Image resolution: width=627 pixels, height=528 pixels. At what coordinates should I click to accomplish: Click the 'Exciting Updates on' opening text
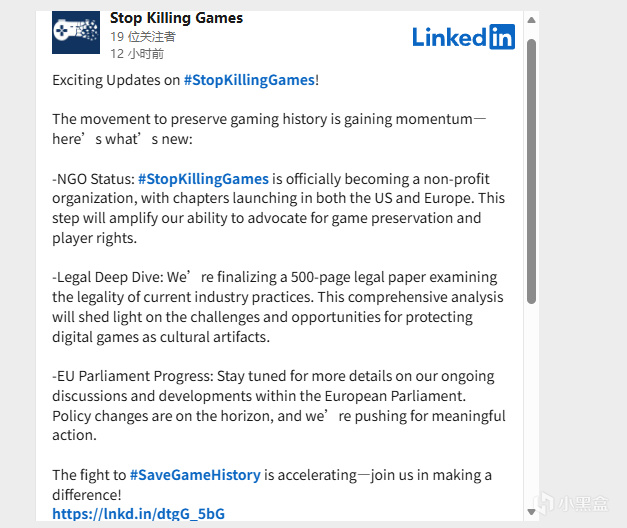tap(116, 79)
